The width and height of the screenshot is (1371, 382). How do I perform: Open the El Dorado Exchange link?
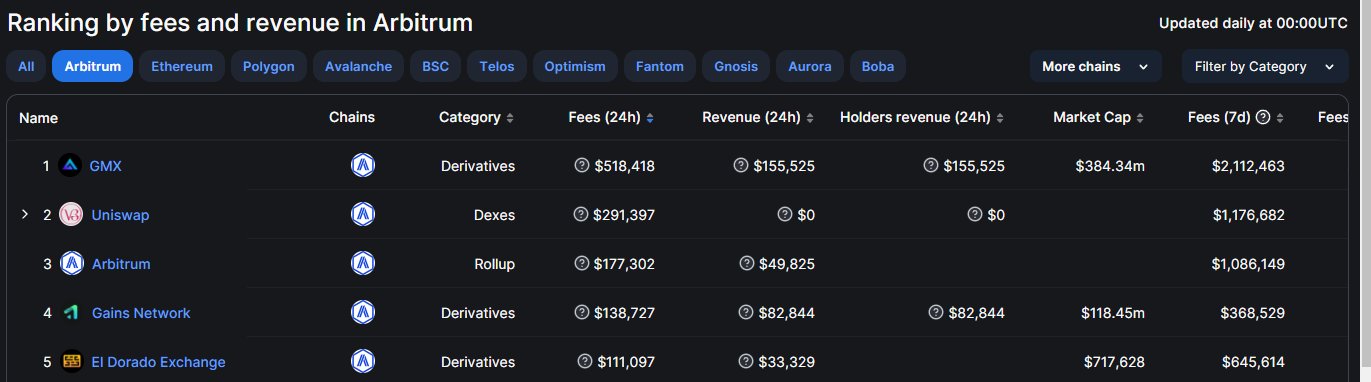tap(158, 362)
